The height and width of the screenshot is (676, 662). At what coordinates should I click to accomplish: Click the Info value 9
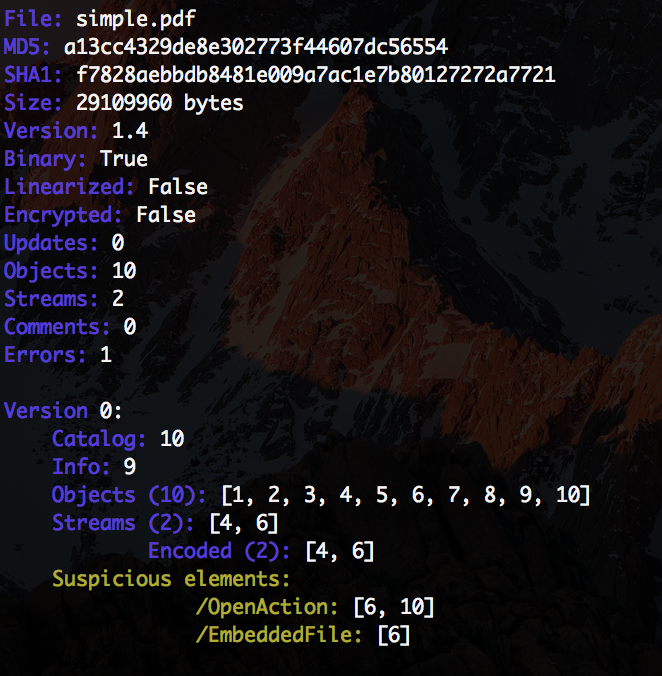pos(130,467)
